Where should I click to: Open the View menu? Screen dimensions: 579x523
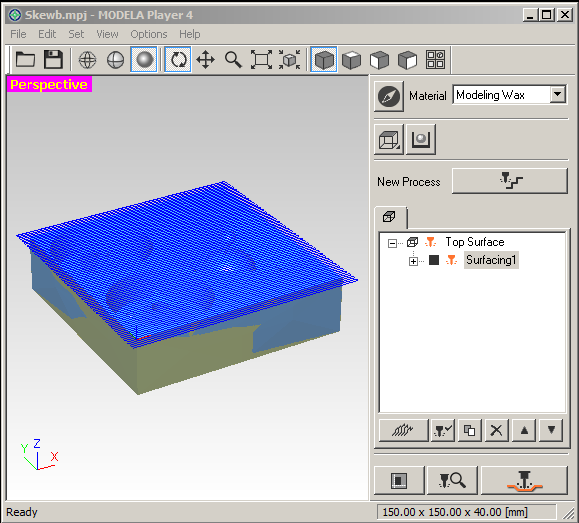(107, 34)
